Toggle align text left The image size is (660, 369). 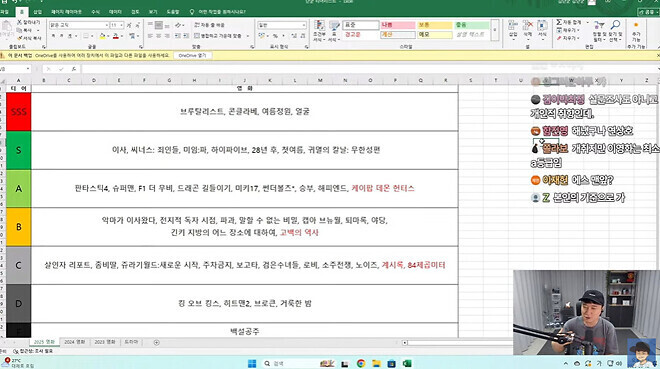tap(150, 36)
